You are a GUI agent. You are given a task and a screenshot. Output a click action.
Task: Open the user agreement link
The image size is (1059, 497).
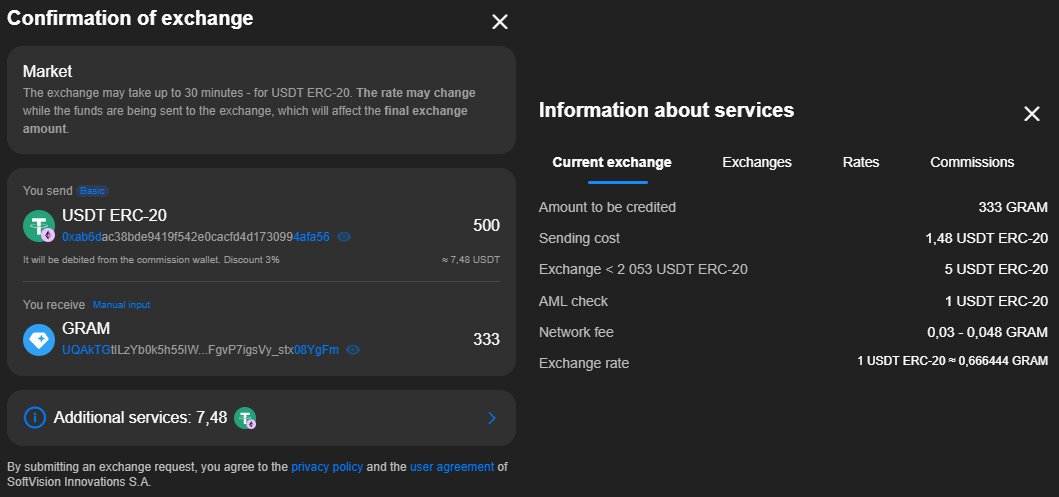(452, 467)
